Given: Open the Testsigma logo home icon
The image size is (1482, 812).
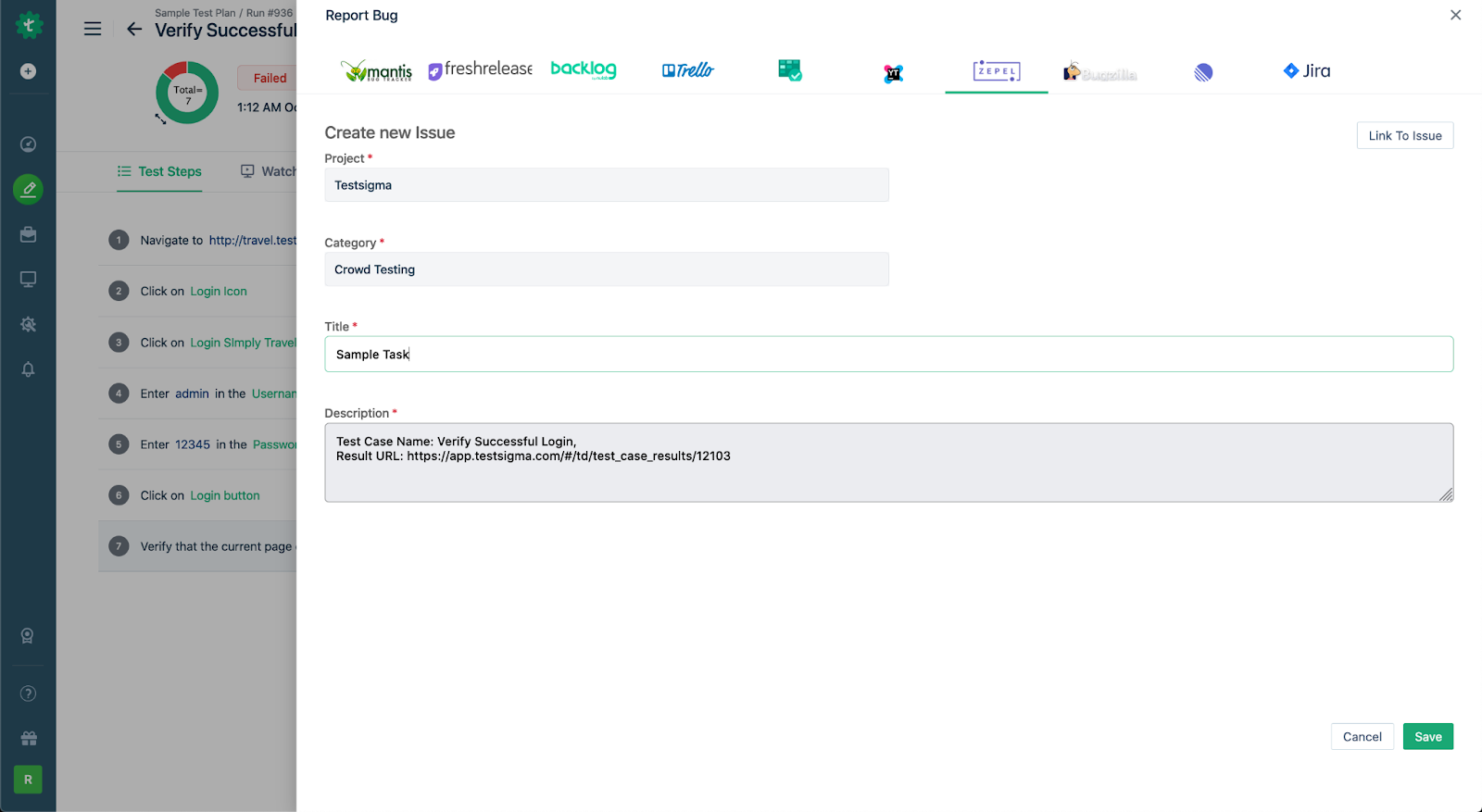Looking at the screenshot, I should 29,25.
